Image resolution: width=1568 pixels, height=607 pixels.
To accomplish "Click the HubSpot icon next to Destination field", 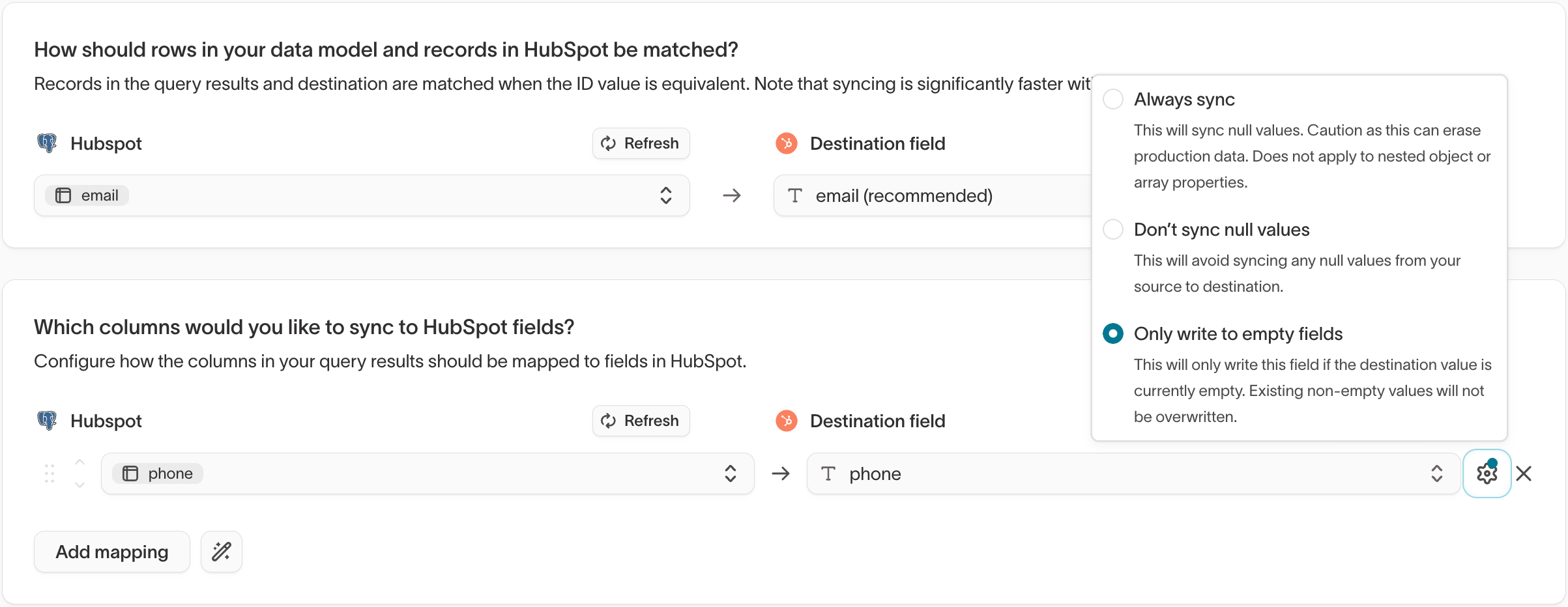I will pos(786,143).
